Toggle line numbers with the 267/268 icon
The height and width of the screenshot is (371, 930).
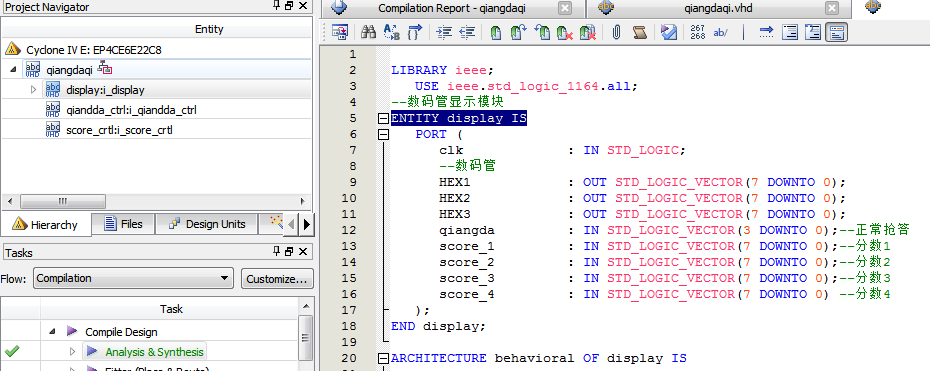pos(698,32)
